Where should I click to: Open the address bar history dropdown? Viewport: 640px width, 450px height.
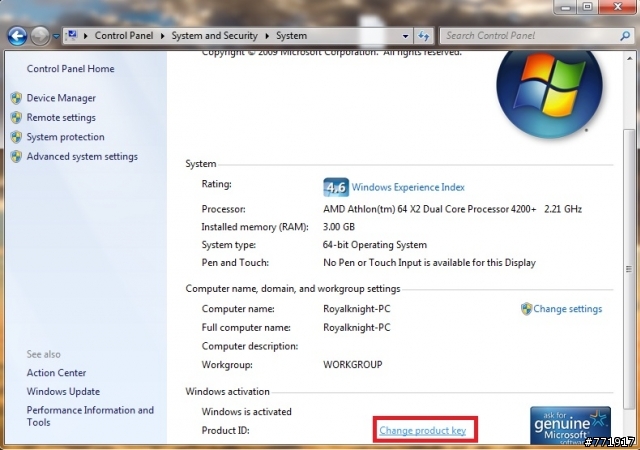pyautogui.click(x=405, y=36)
